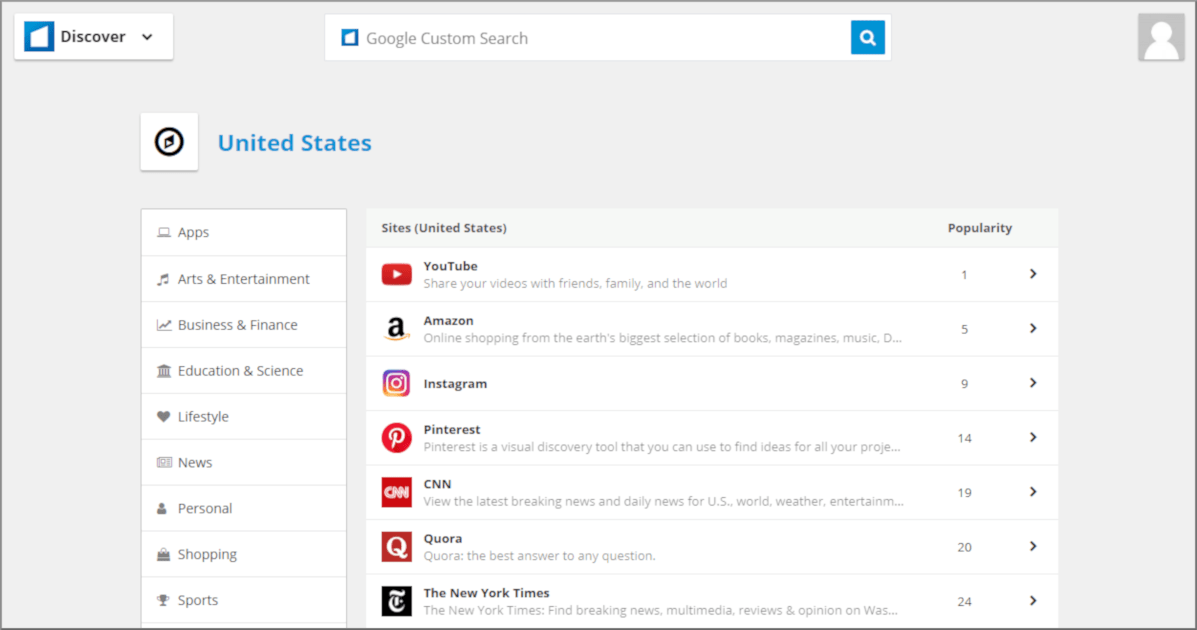Viewport: 1197px width, 630px height.
Task: Click the person icon for Personal
Action: coord(162,509)
